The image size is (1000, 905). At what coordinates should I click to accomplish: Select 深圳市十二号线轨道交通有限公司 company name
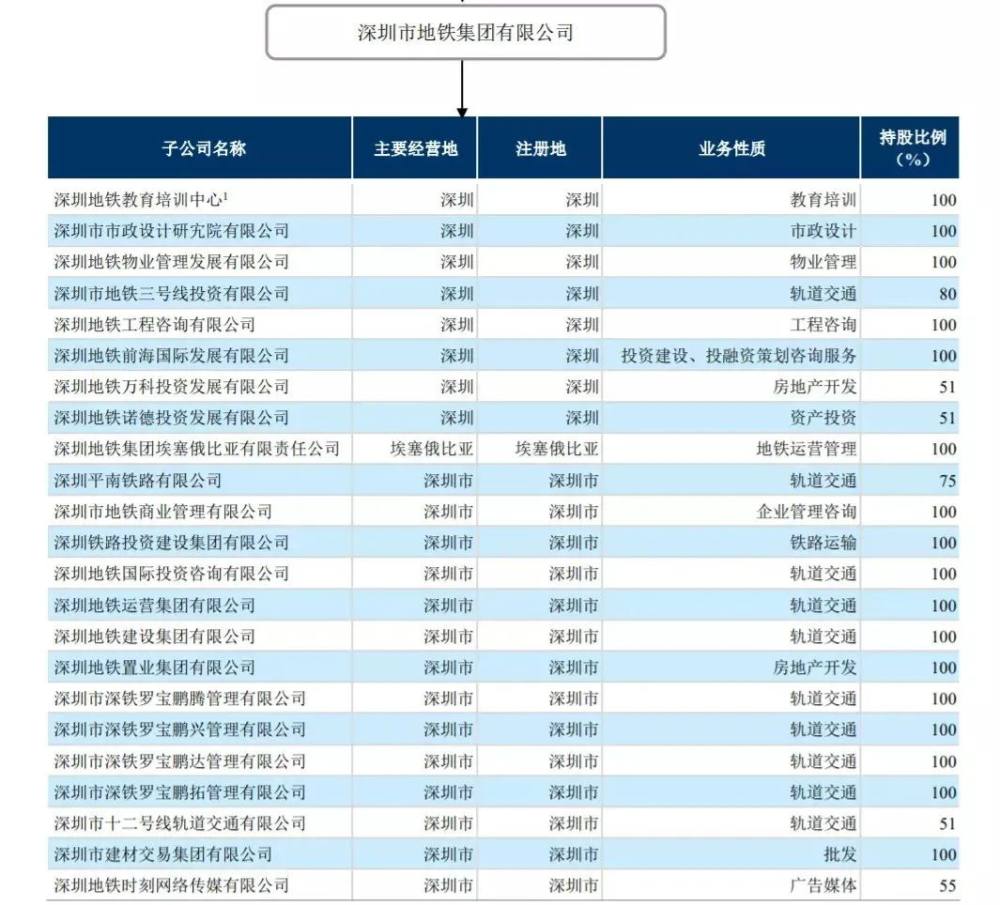click(x=180, y=823)
